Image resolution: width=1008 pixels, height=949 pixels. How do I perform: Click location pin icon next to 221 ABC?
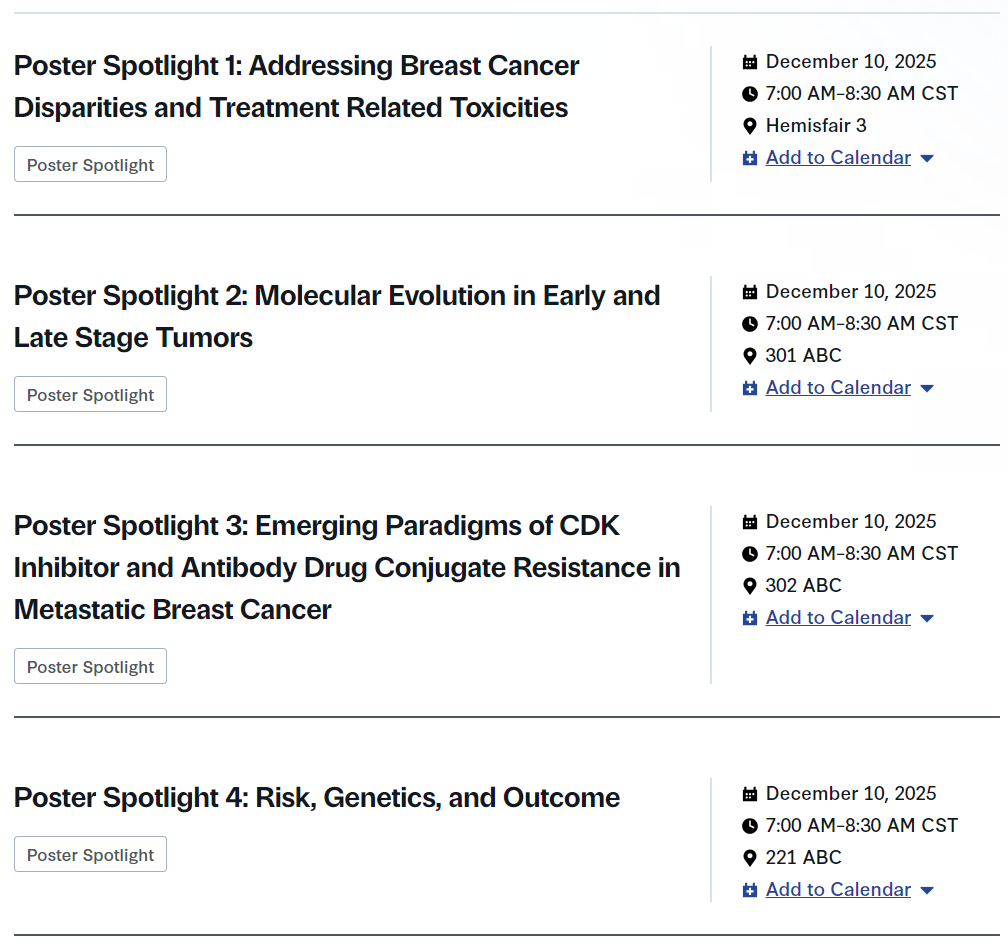750,858
